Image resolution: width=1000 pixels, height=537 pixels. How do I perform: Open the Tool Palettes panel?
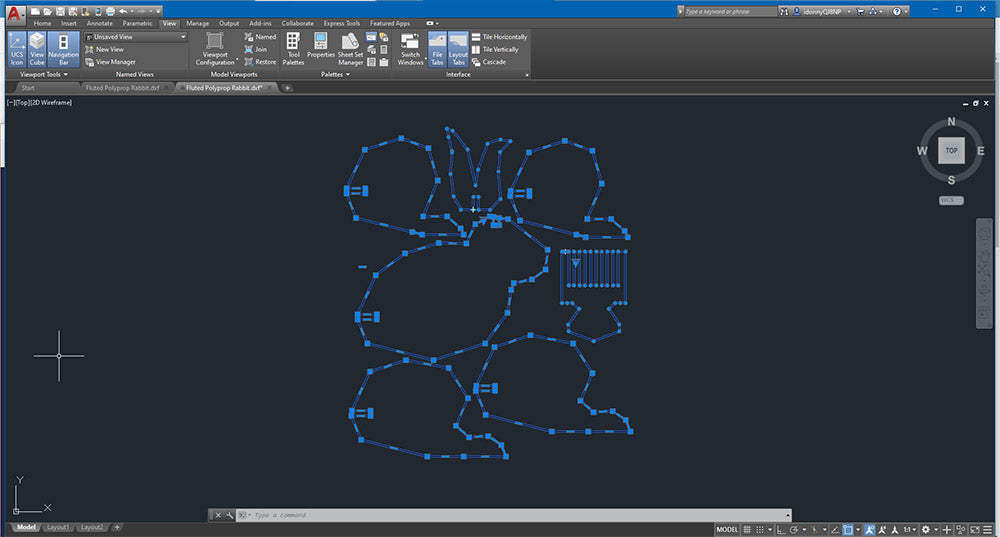293,48
